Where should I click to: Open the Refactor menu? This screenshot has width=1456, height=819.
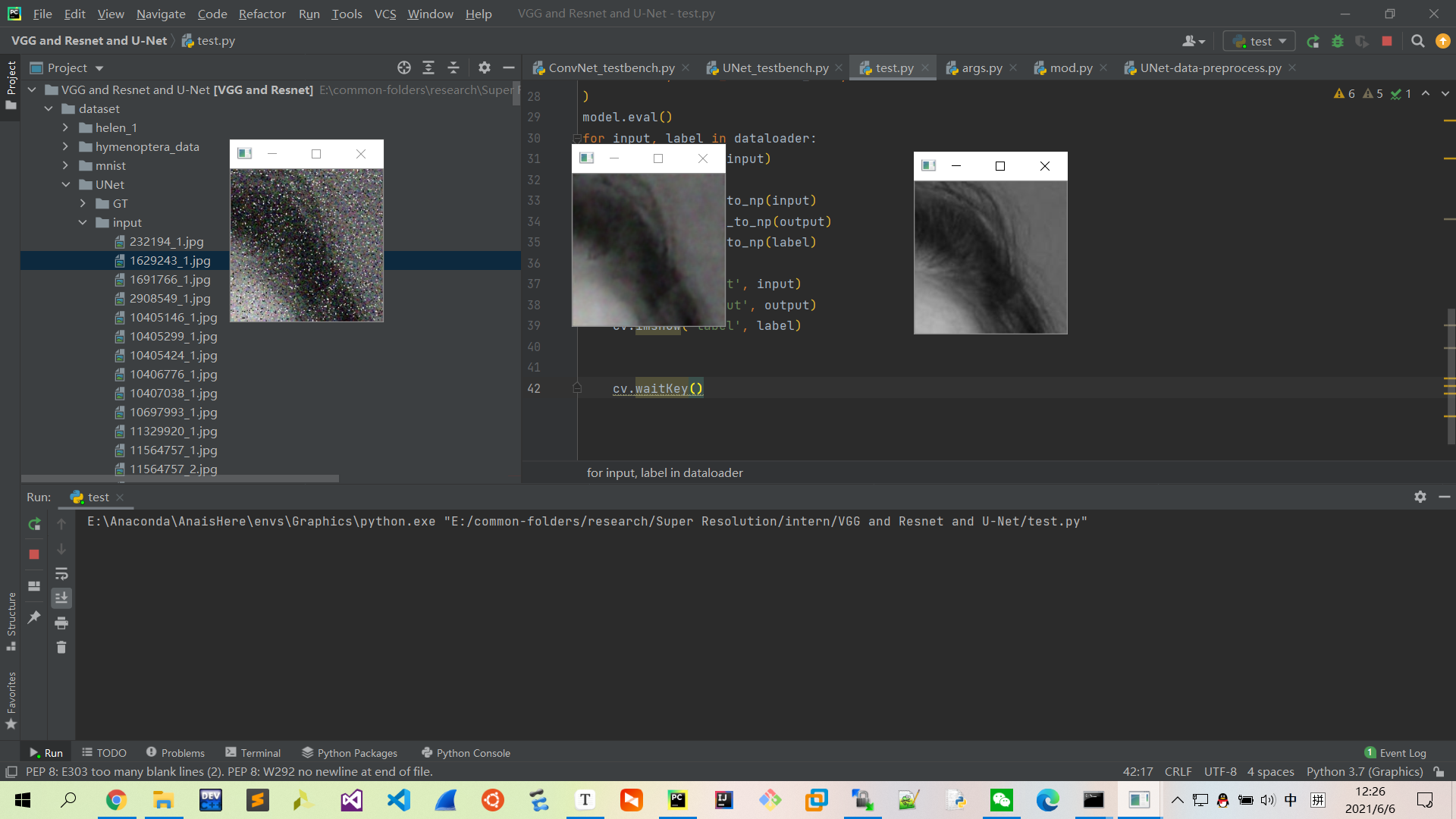pyautogui.click(x=262, y=14)
